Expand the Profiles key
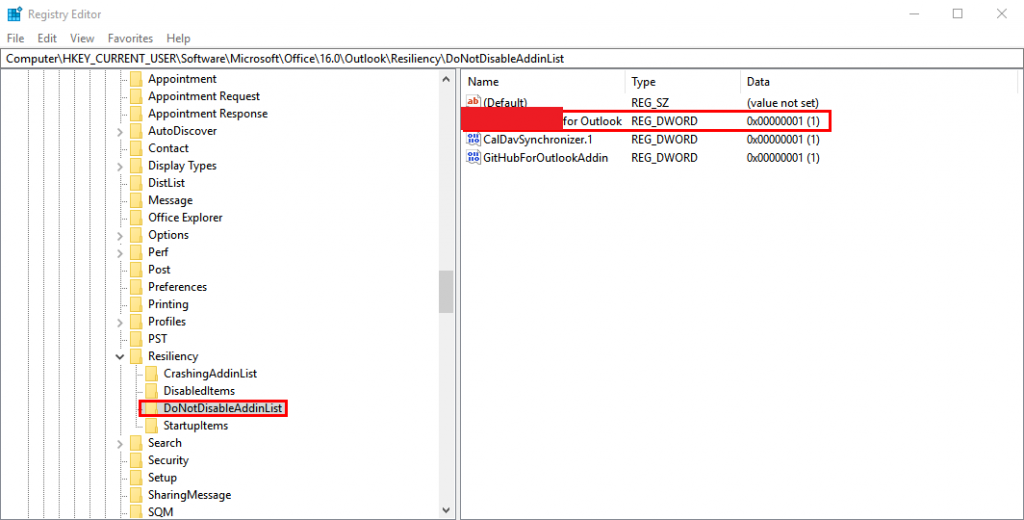This screenshot has height=520, width=1024. point(120,322)
